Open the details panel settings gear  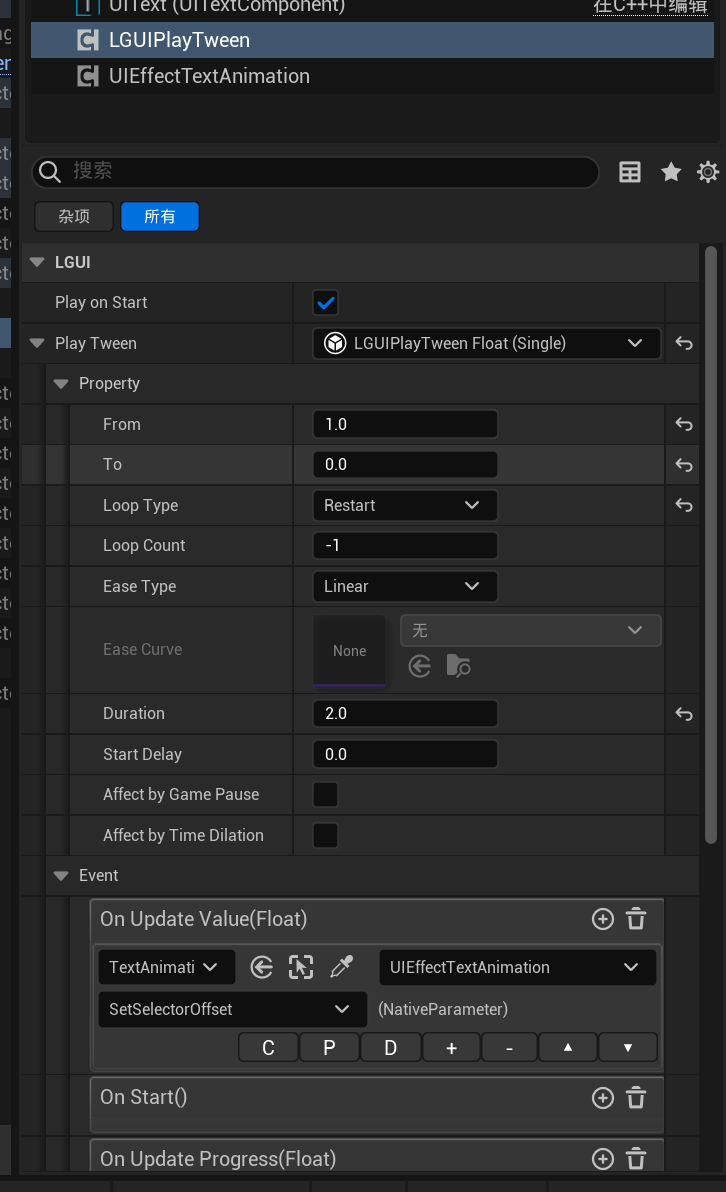click(x=708, y=172)
